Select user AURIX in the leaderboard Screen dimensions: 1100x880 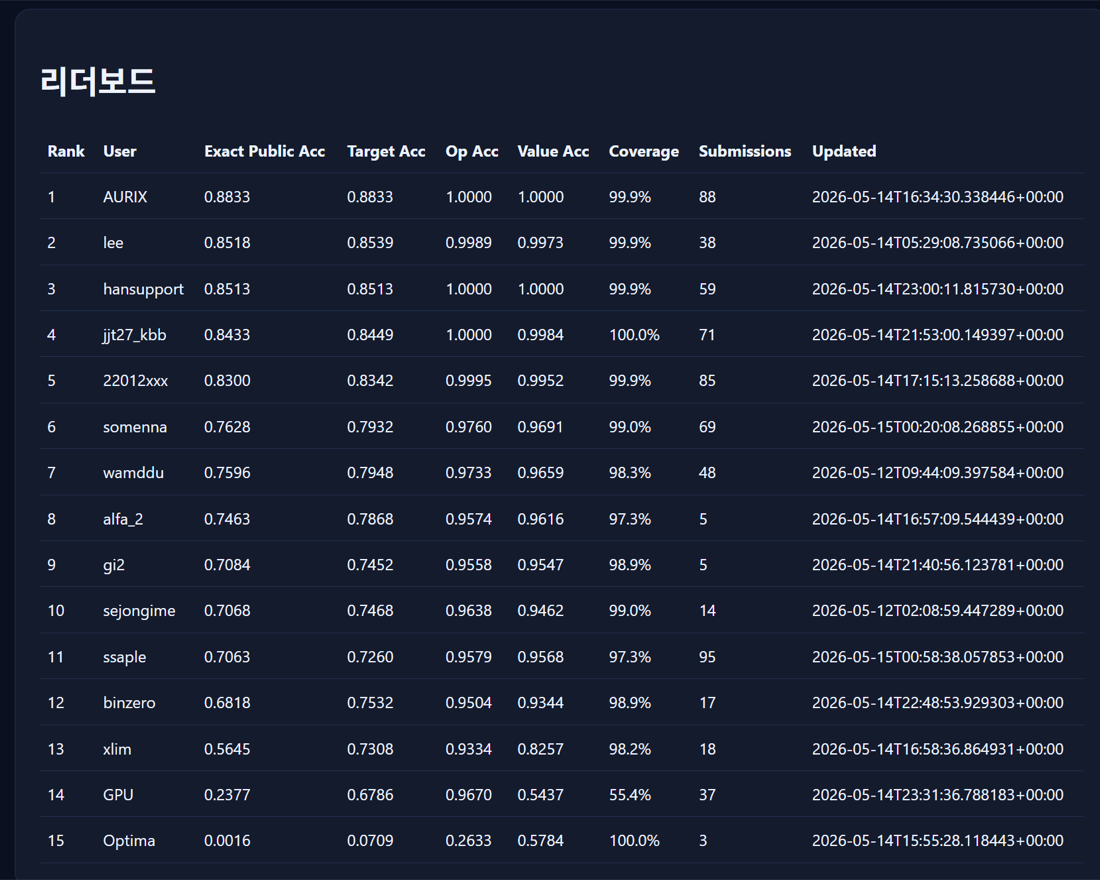point(125,197)
